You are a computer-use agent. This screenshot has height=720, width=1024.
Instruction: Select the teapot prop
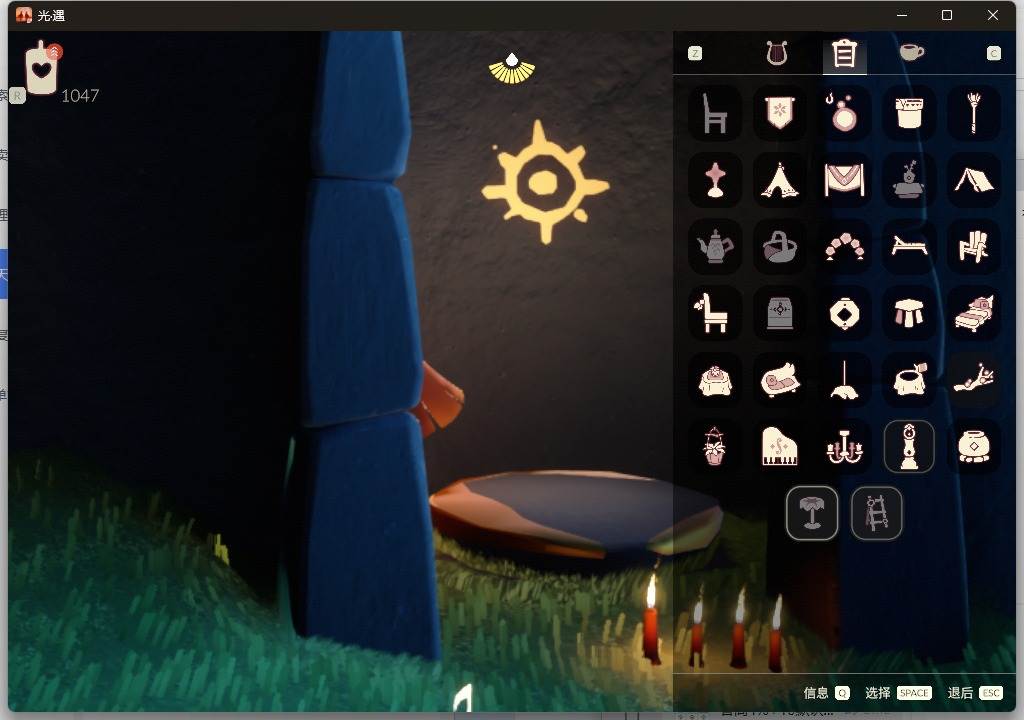[715, 246]
